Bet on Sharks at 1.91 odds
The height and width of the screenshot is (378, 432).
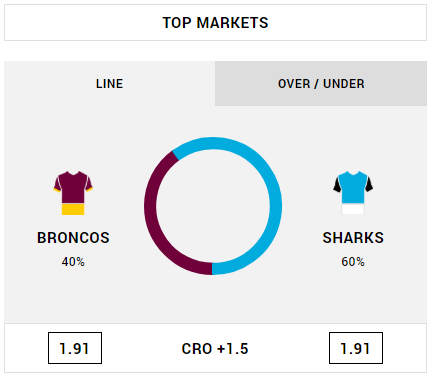(x=356, y=348)
